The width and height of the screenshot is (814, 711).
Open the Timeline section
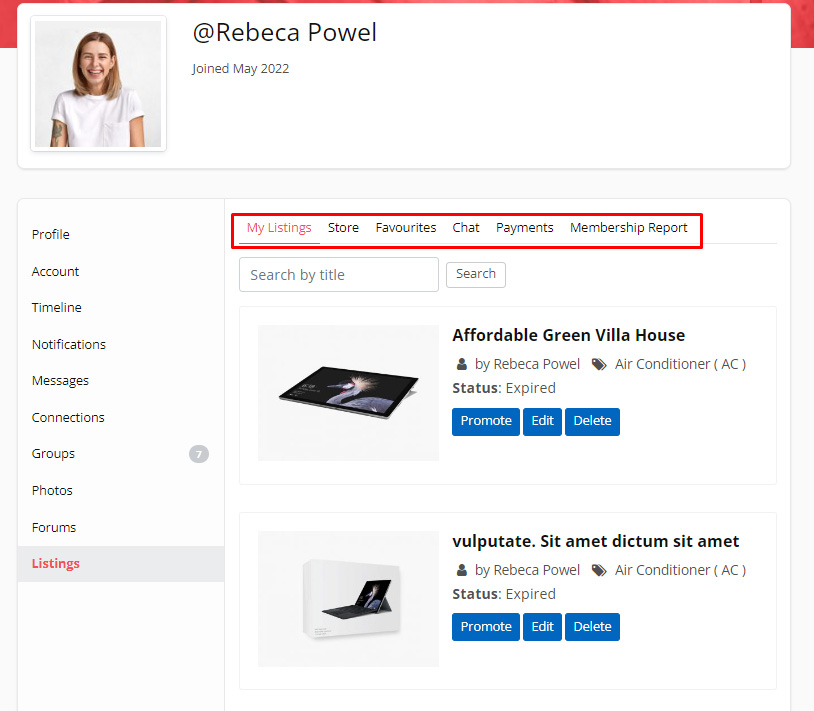pos(57,308)
